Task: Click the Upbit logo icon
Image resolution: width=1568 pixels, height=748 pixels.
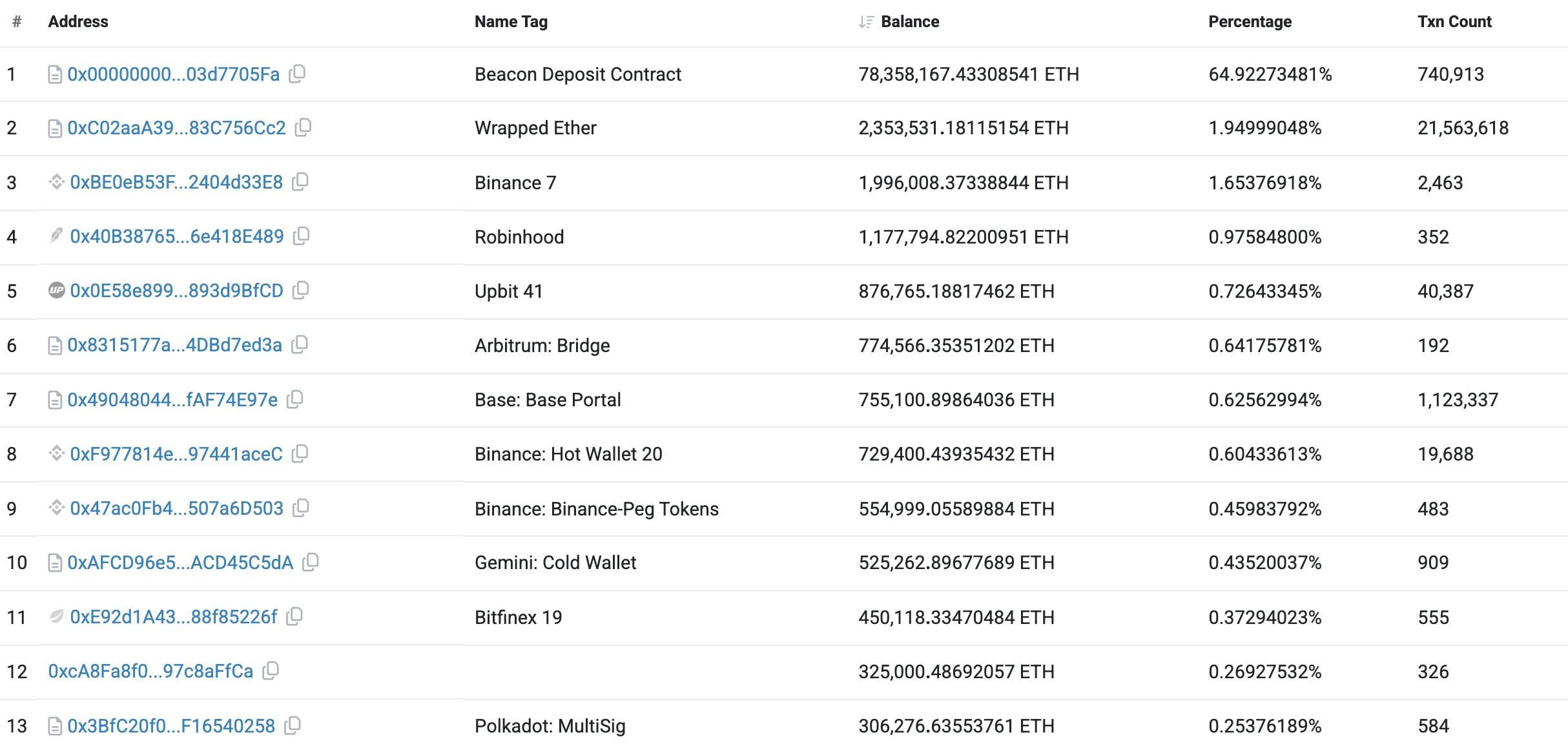Action: pos(56,290)
